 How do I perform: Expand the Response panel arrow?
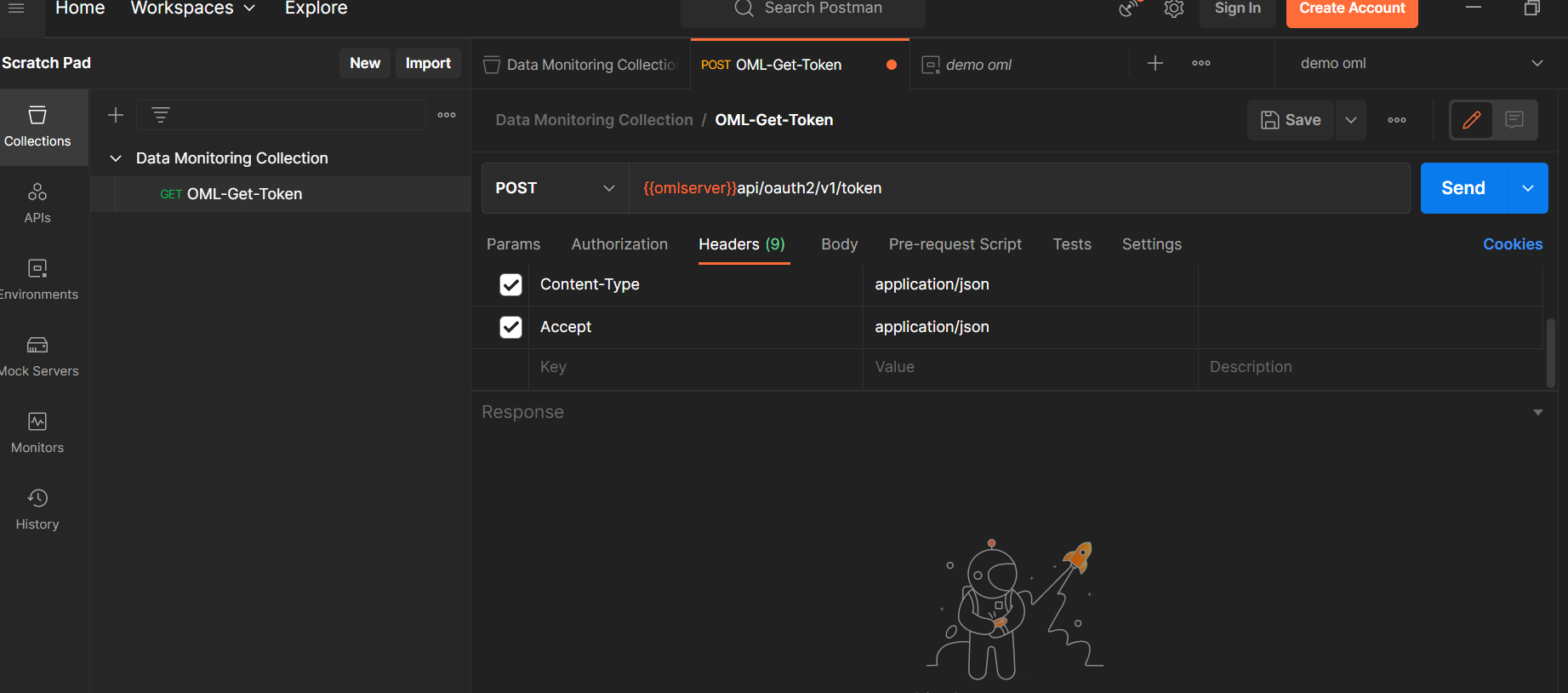click(x=1538, y=413)
